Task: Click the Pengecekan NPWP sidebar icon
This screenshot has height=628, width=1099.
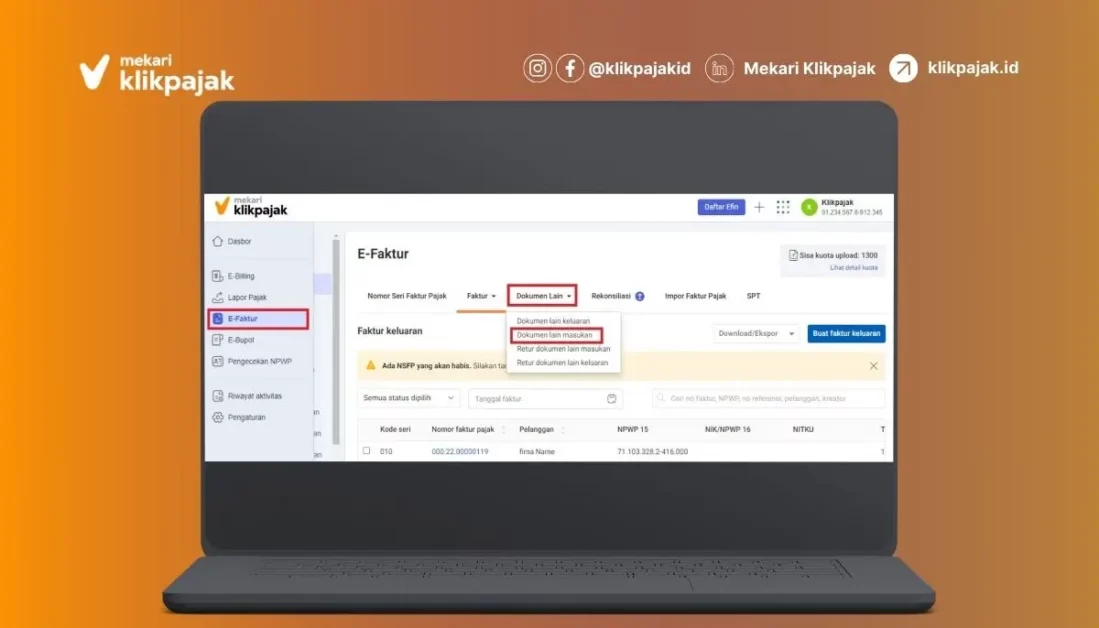Action: (217, 362)
